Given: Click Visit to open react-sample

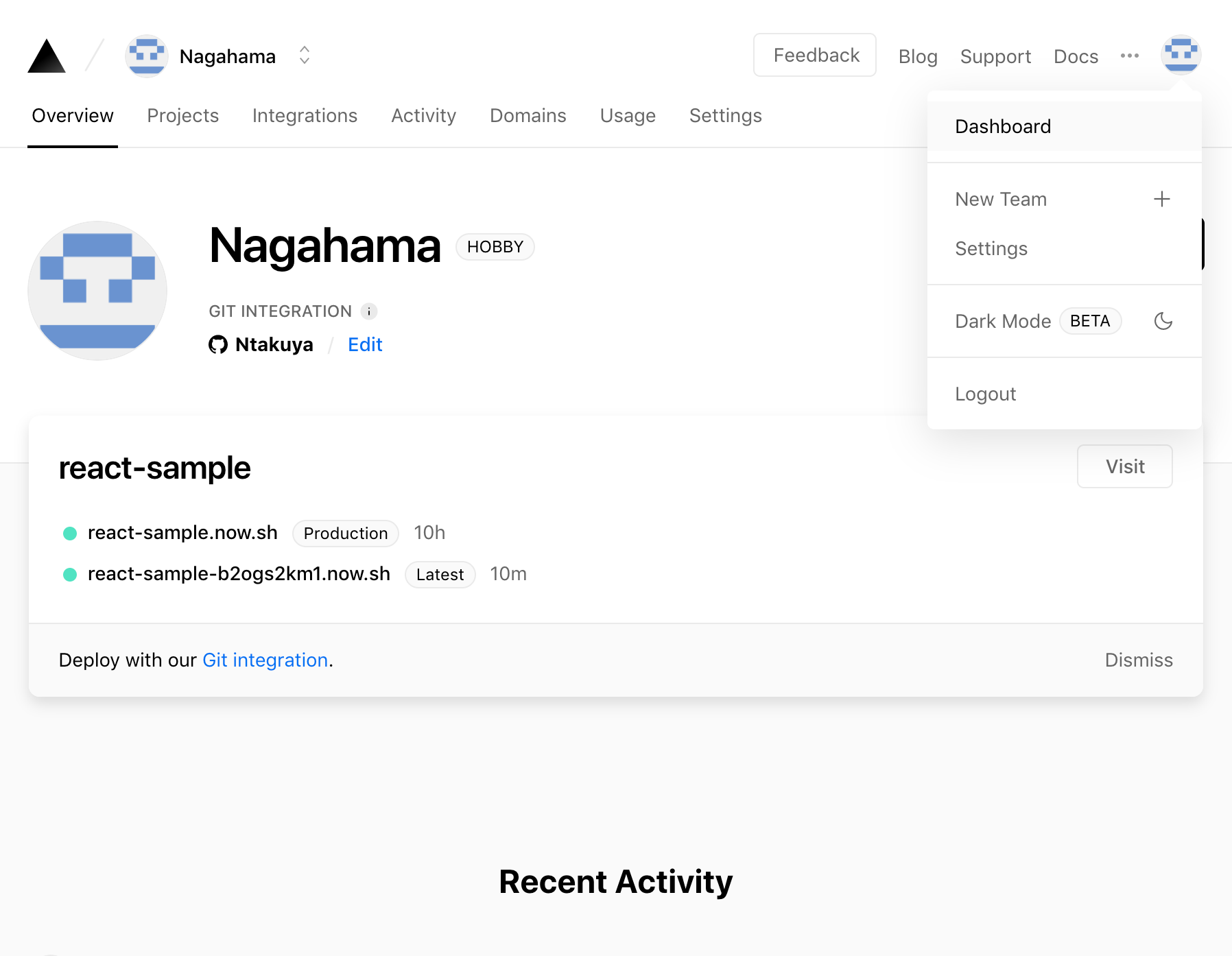Looking at the screenshot, I should 1124,466.
